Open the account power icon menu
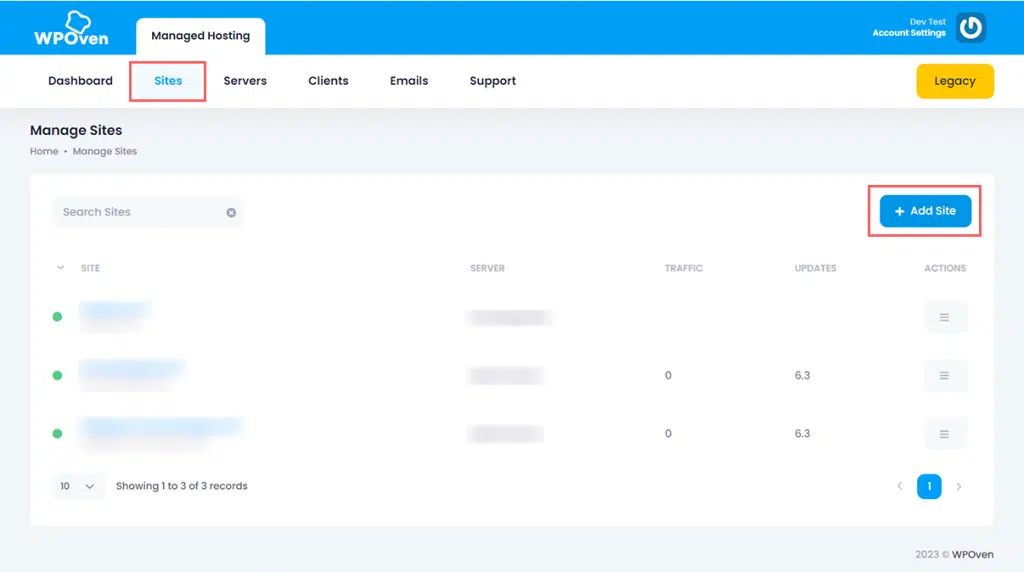Viewport: 1024px width, 572px height. [x=970, y=27]
